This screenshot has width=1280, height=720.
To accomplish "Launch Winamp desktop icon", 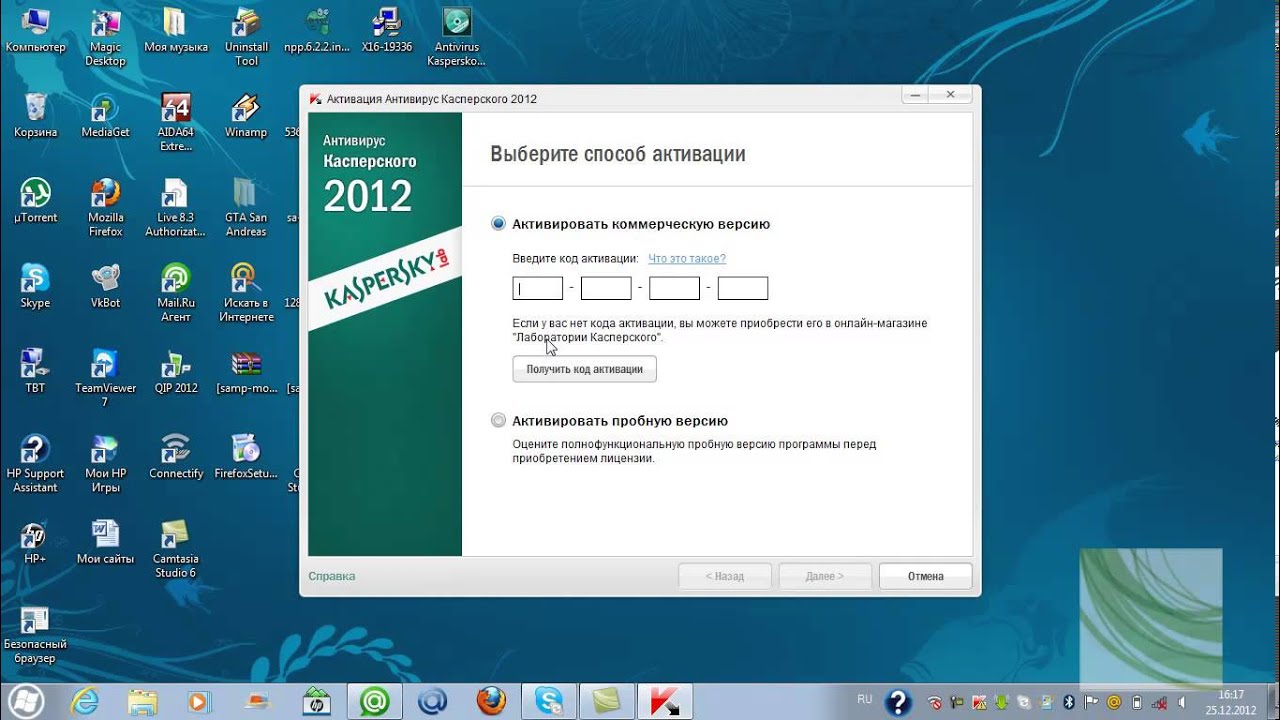I will click(x=246, y=115).
